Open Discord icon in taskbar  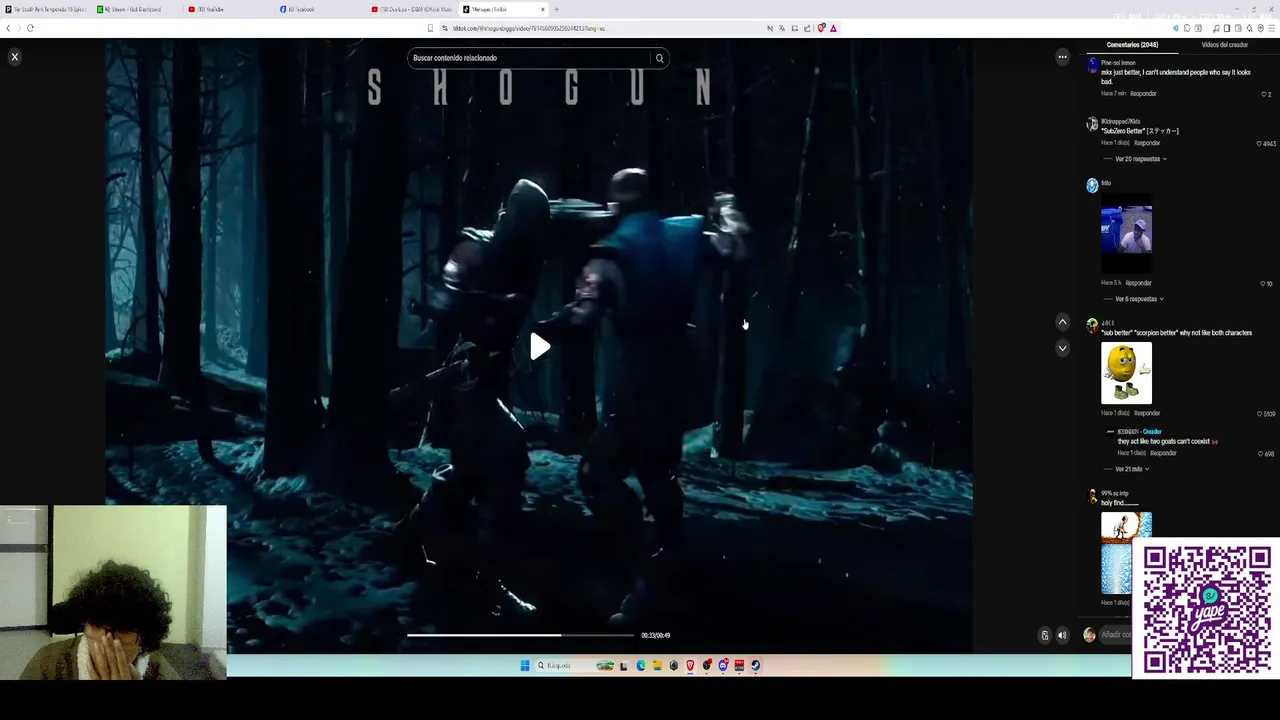click(x=723, y=665)
